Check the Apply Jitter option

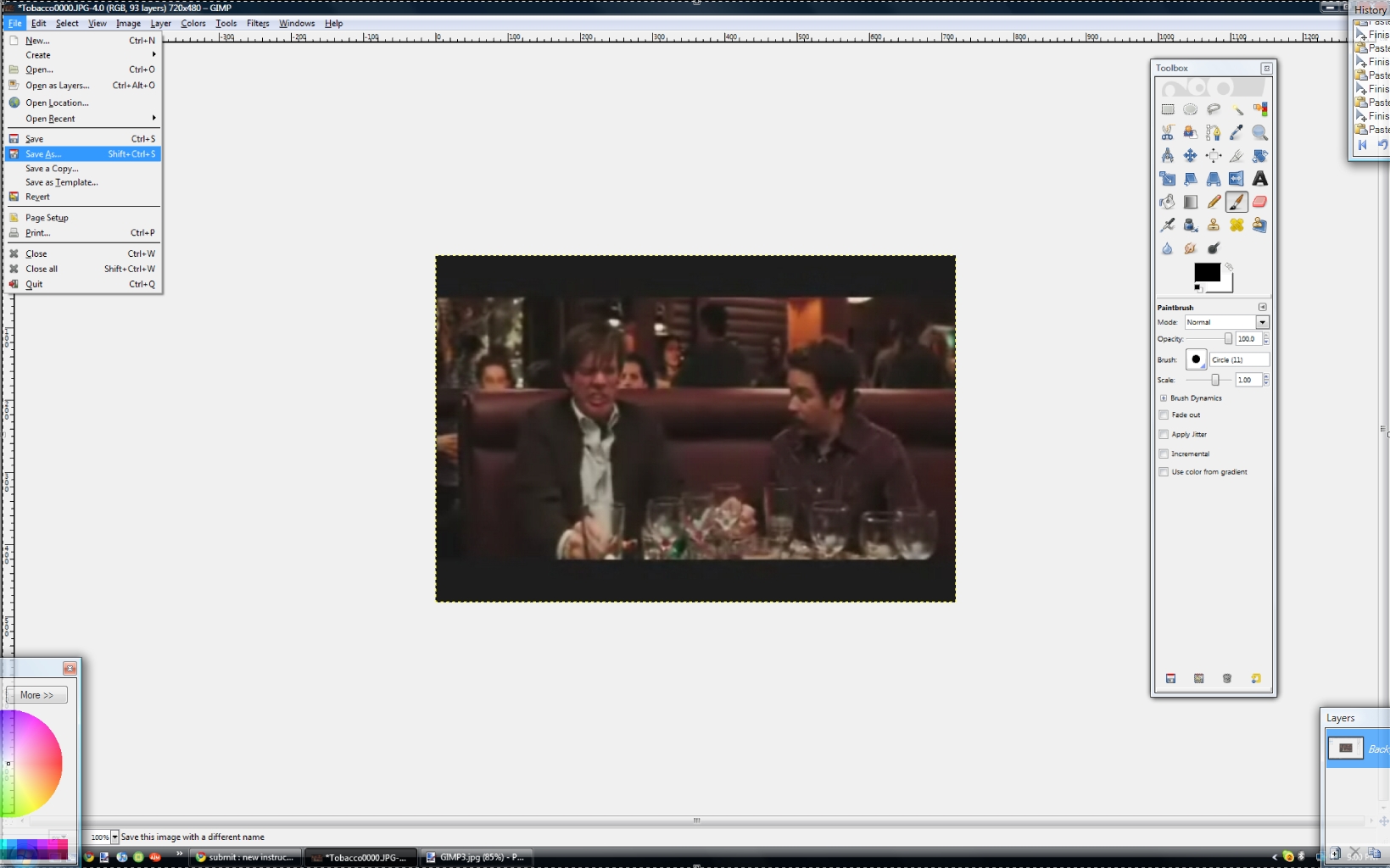click(1164, 434)
